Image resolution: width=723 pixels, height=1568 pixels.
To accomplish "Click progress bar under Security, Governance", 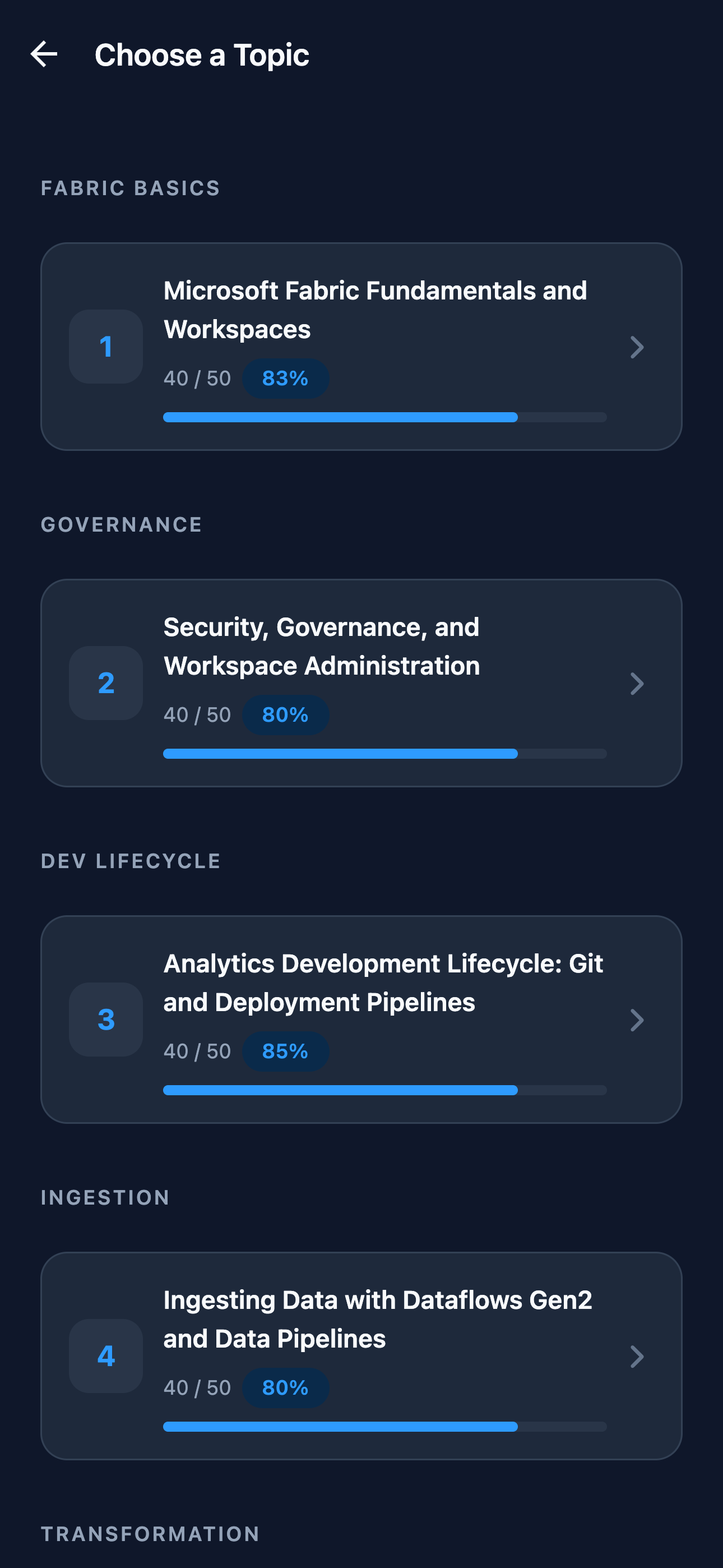I will coord(384,754).
